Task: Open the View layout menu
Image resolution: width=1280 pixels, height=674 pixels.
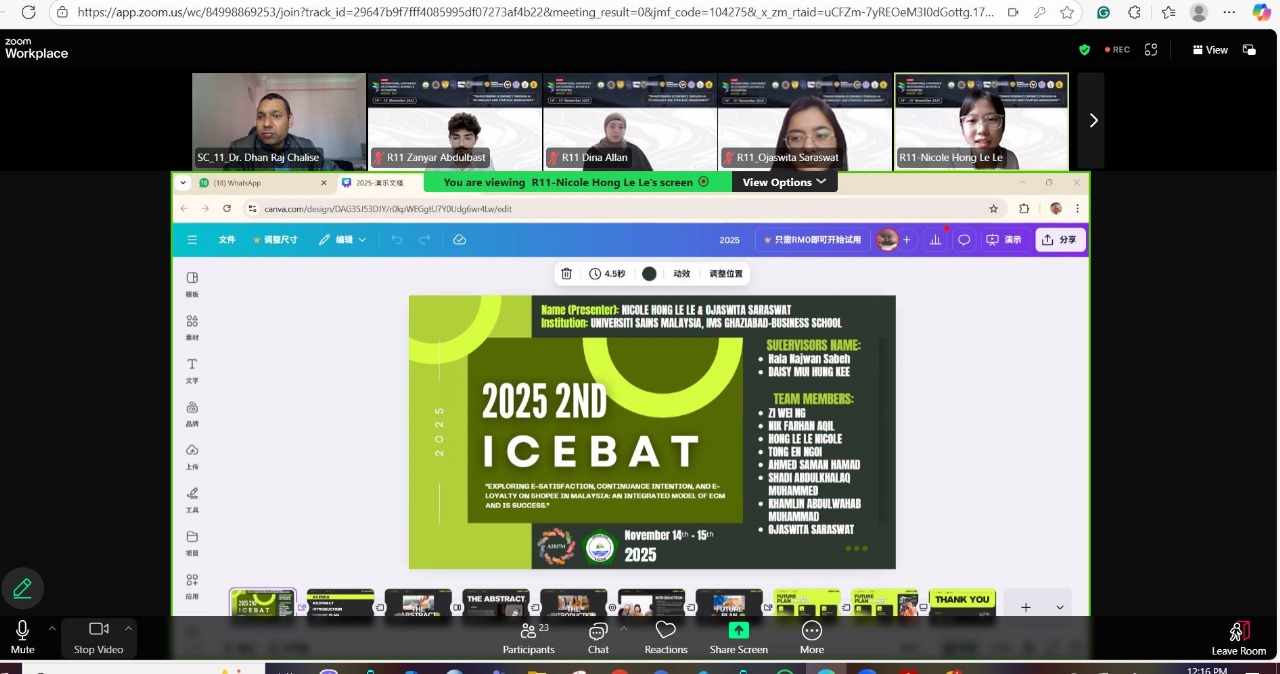Action: pyautogui.click(x=1210, y=50)
